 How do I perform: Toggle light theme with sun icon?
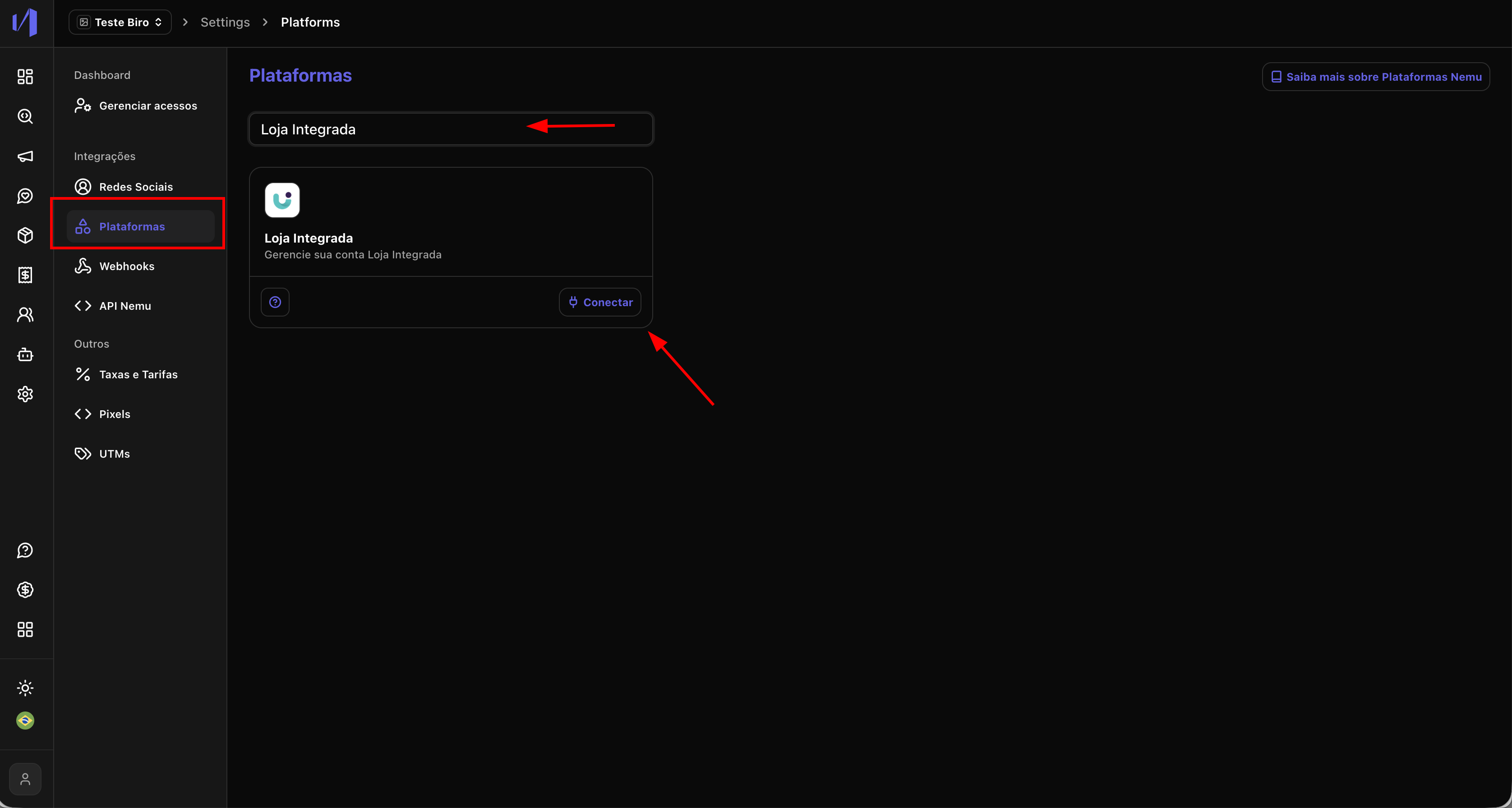tap(25, 688)
